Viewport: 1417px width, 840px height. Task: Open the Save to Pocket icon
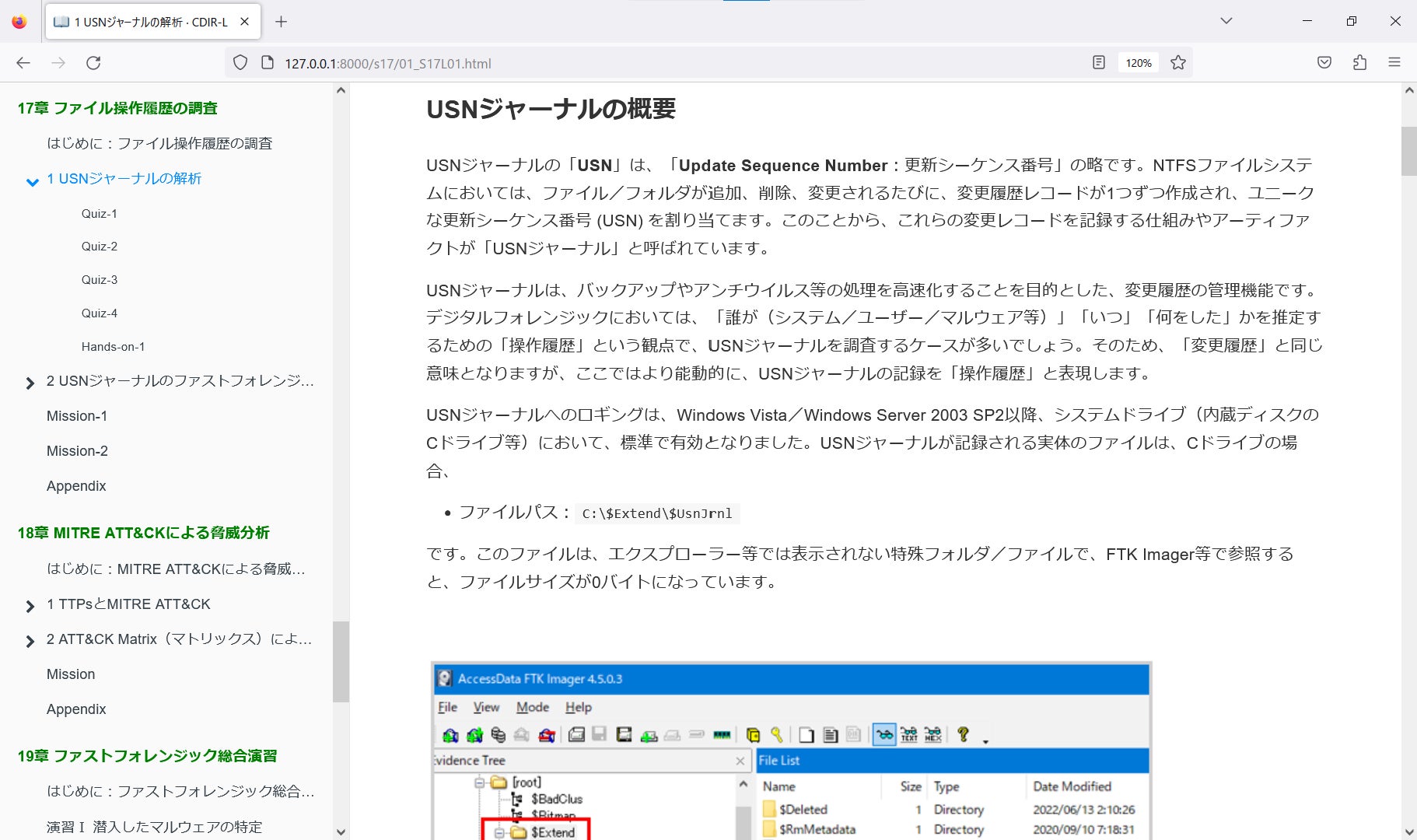tap(1324, 63)
